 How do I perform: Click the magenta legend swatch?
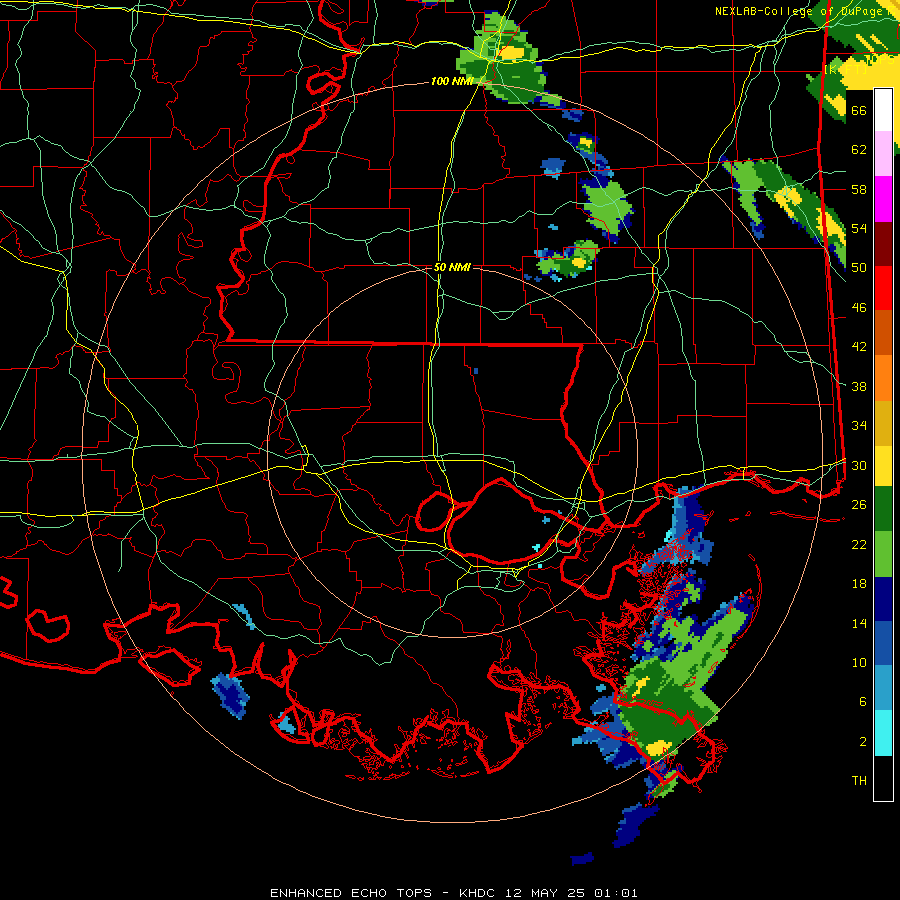[x=883, y=199]
